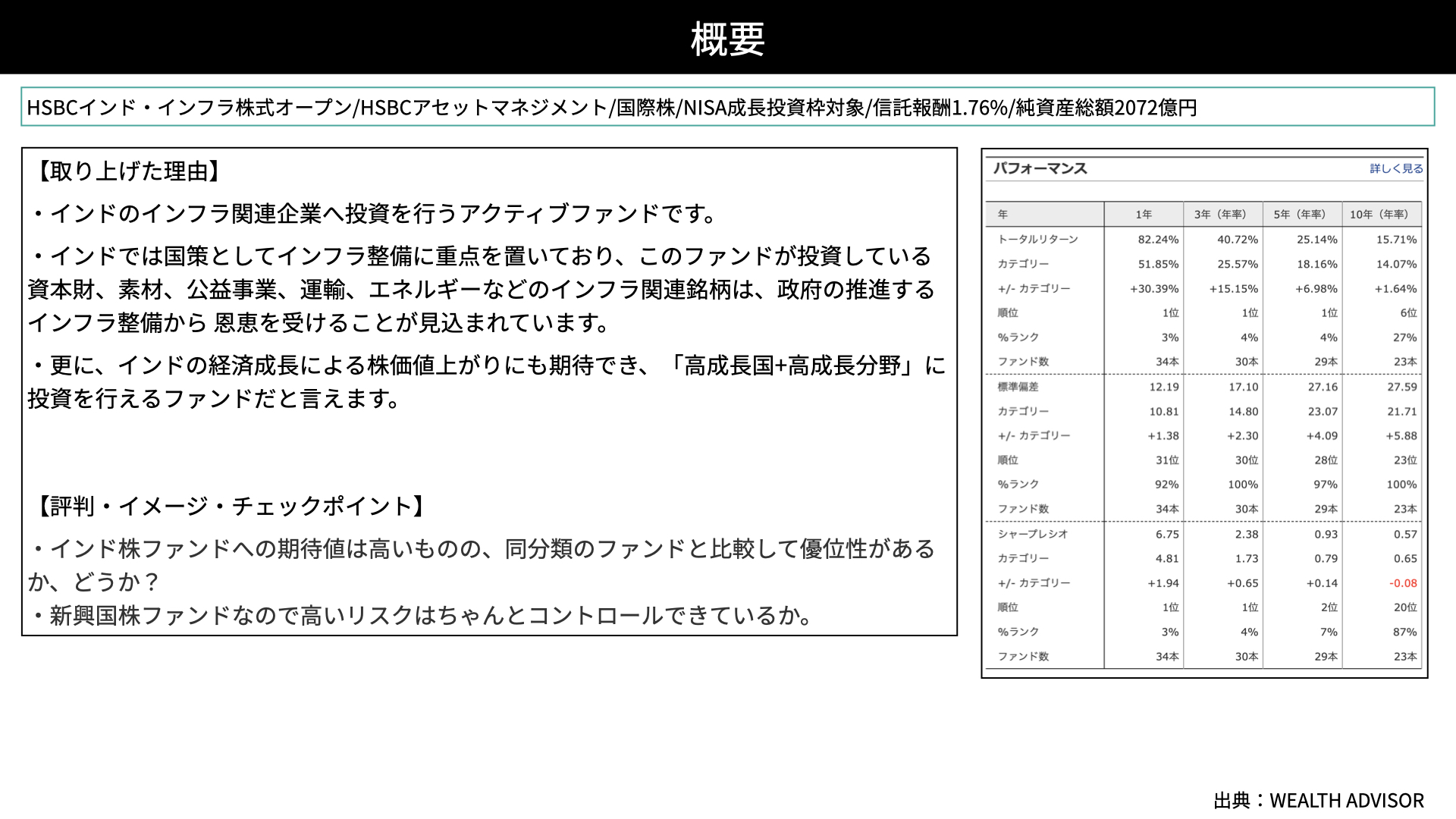Click the 12.19 standard deviation value
Image resolution: width=1456 pixels, height=819 pixels.
pos(1164,387)
